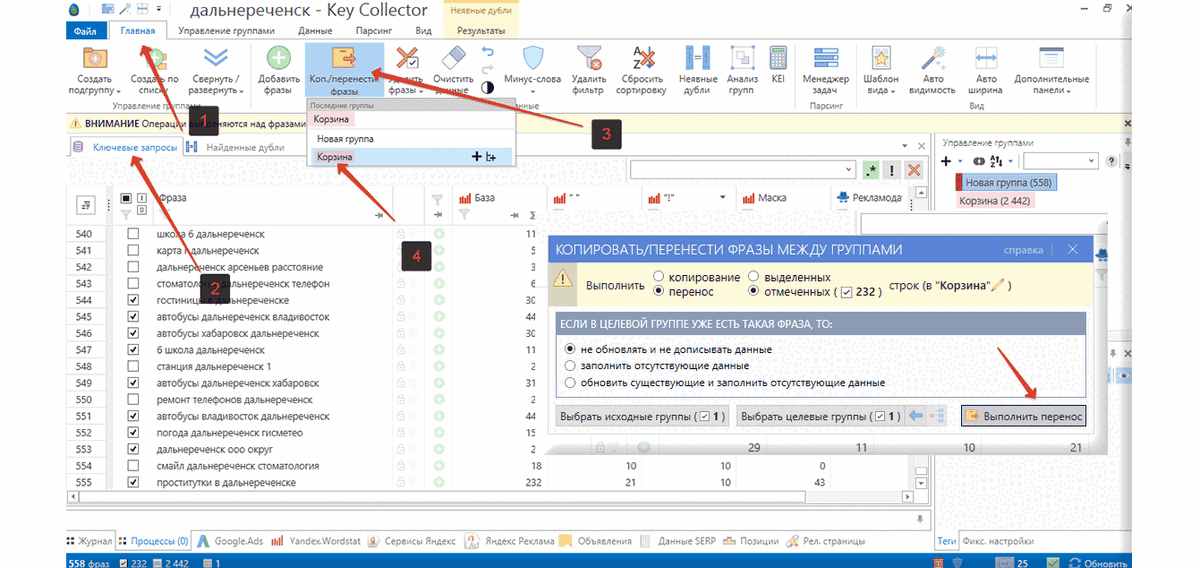The width and height of the screenshot is (1200, 568).
Task: Choose заполнить отсутствующие данные option
Action: point(571,365)
